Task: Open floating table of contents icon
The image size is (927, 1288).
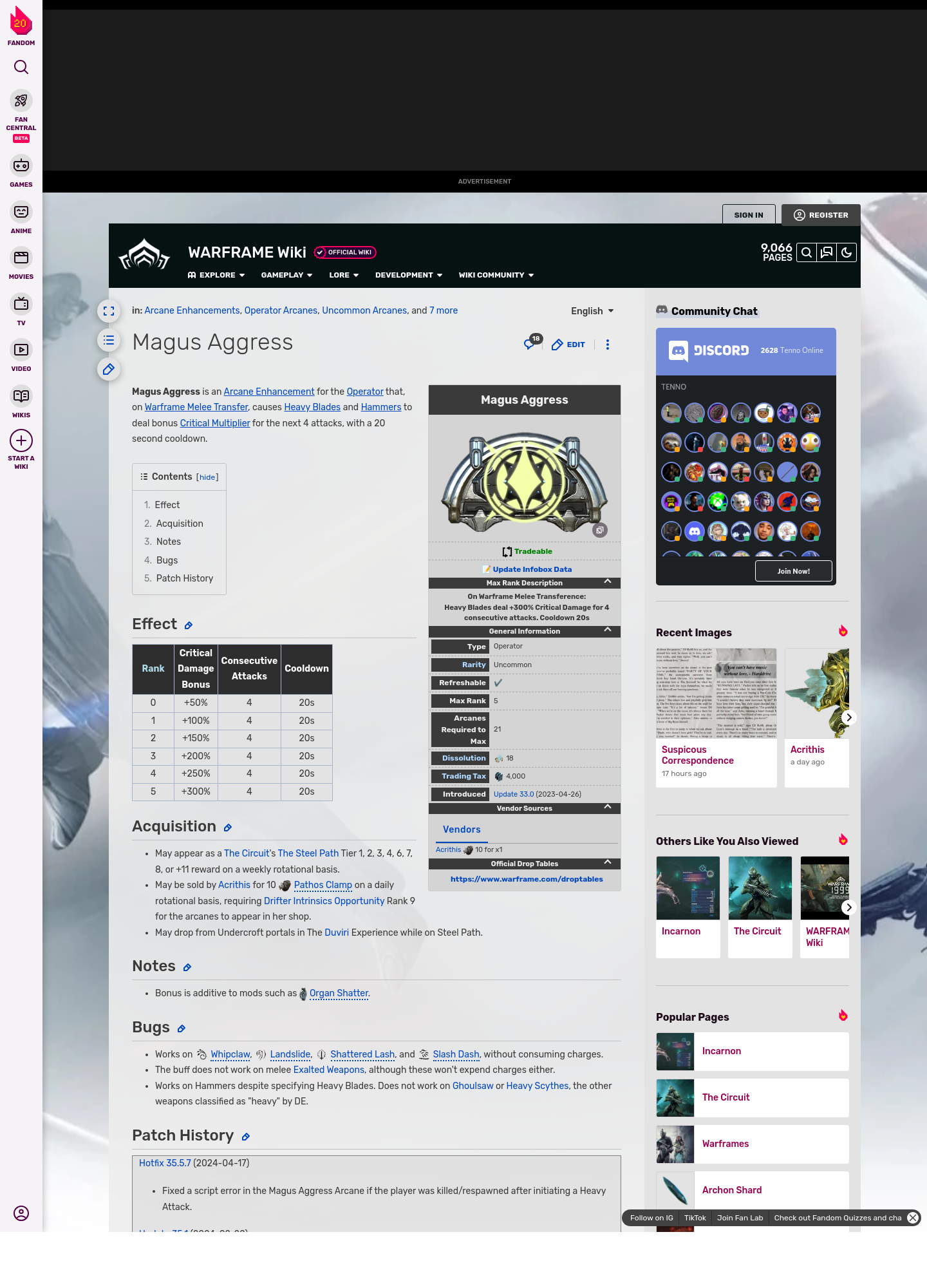Action: click(109, 340)
